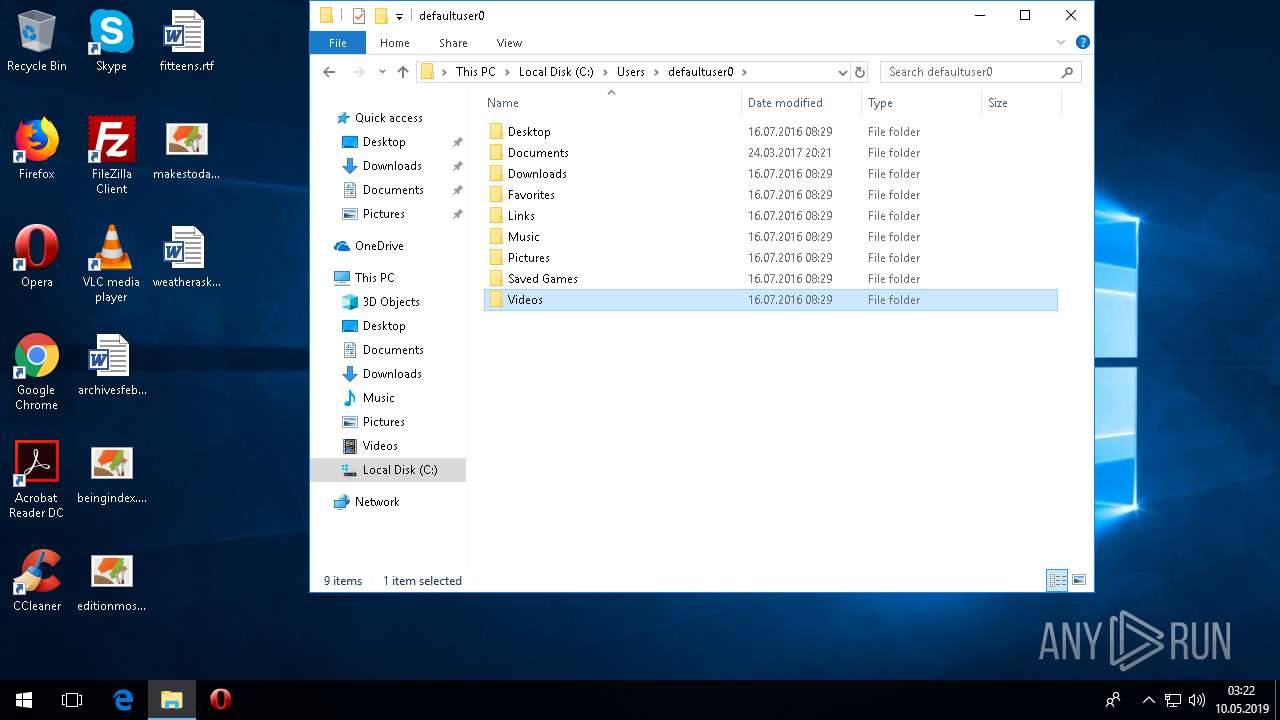The height and width of the screenshot is (720, 1280).
Task: Select Videos under This PC in sidebar
Action: tap(380, 446)
